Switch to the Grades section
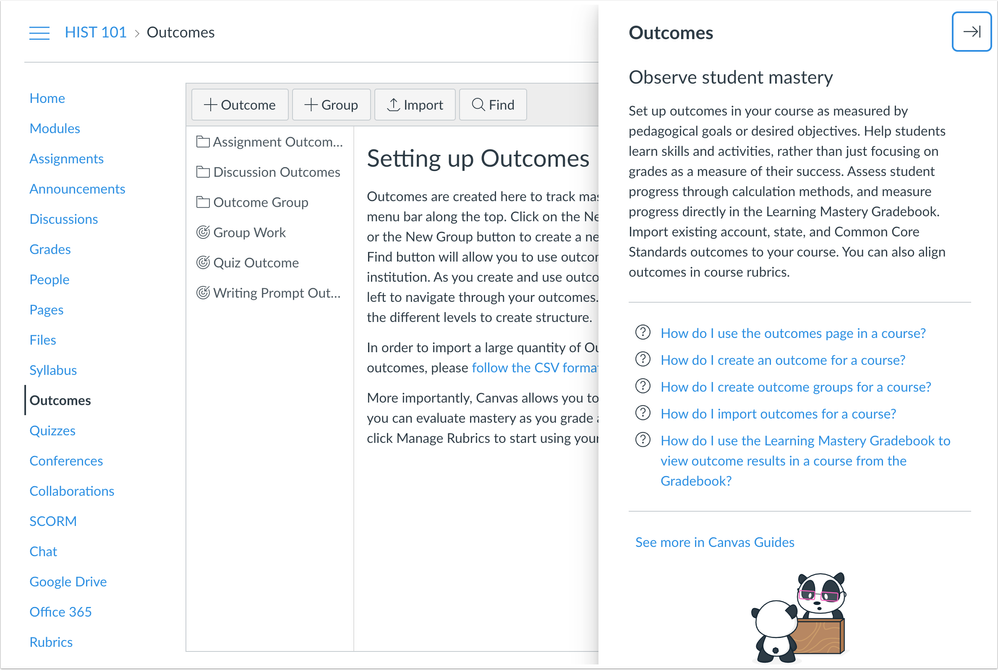Screen dimensions: 998x670 [x=50, y=249]
